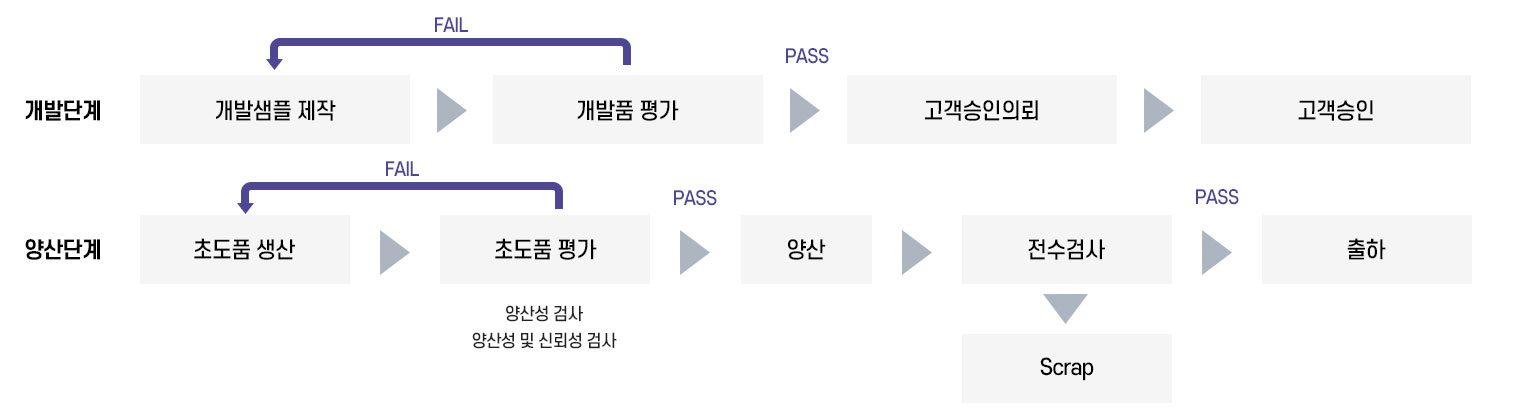Click the 양산 step box
The width and height of the screenshot is (1528, 409).
(806, 250)
